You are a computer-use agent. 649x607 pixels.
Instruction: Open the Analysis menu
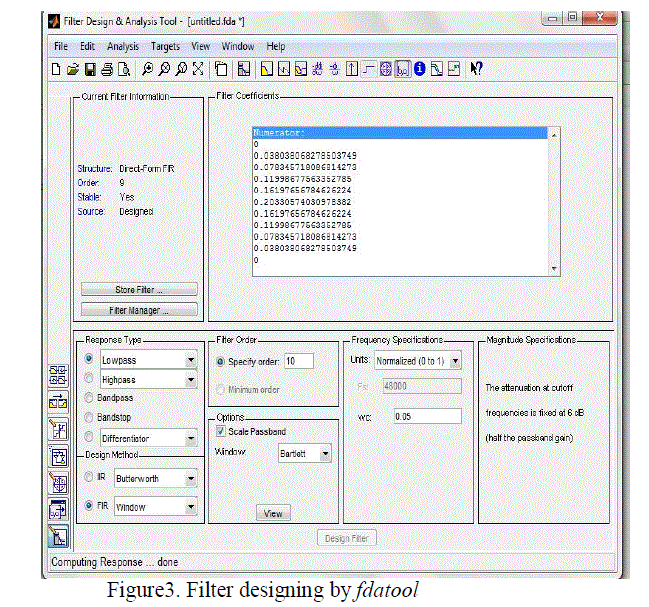pos(123,46)
